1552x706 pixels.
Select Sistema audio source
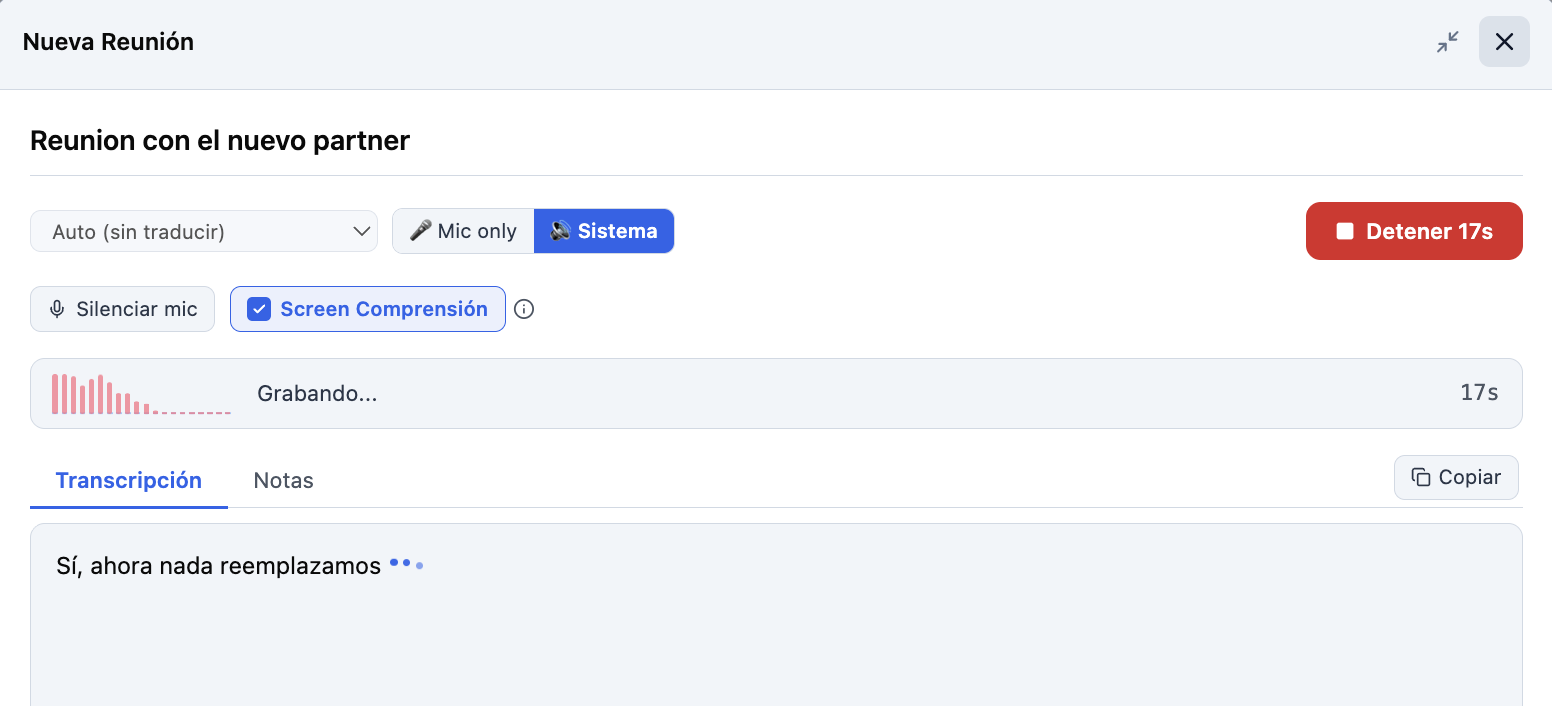(x=604, y=231)
